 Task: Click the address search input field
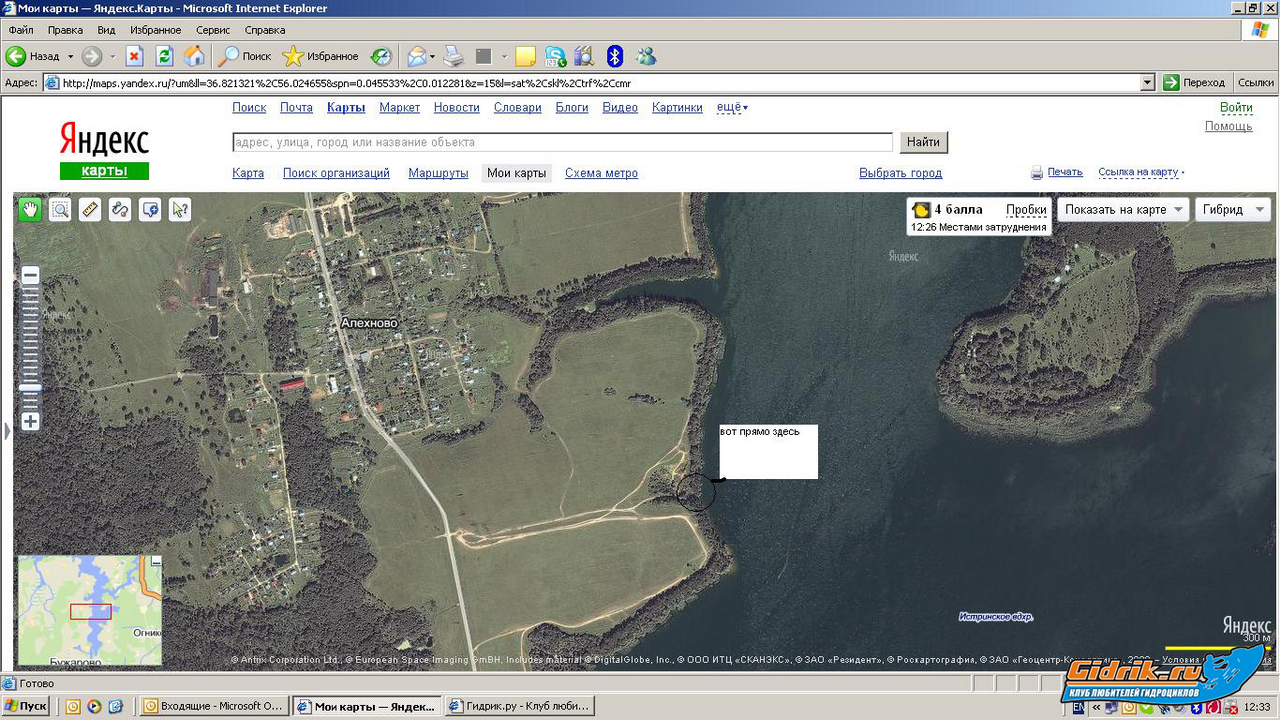[562, 142]
